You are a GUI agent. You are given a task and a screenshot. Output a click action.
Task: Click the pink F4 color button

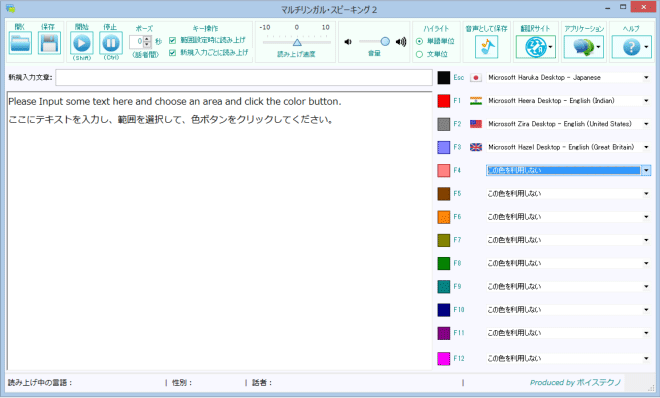coord(444,170)
